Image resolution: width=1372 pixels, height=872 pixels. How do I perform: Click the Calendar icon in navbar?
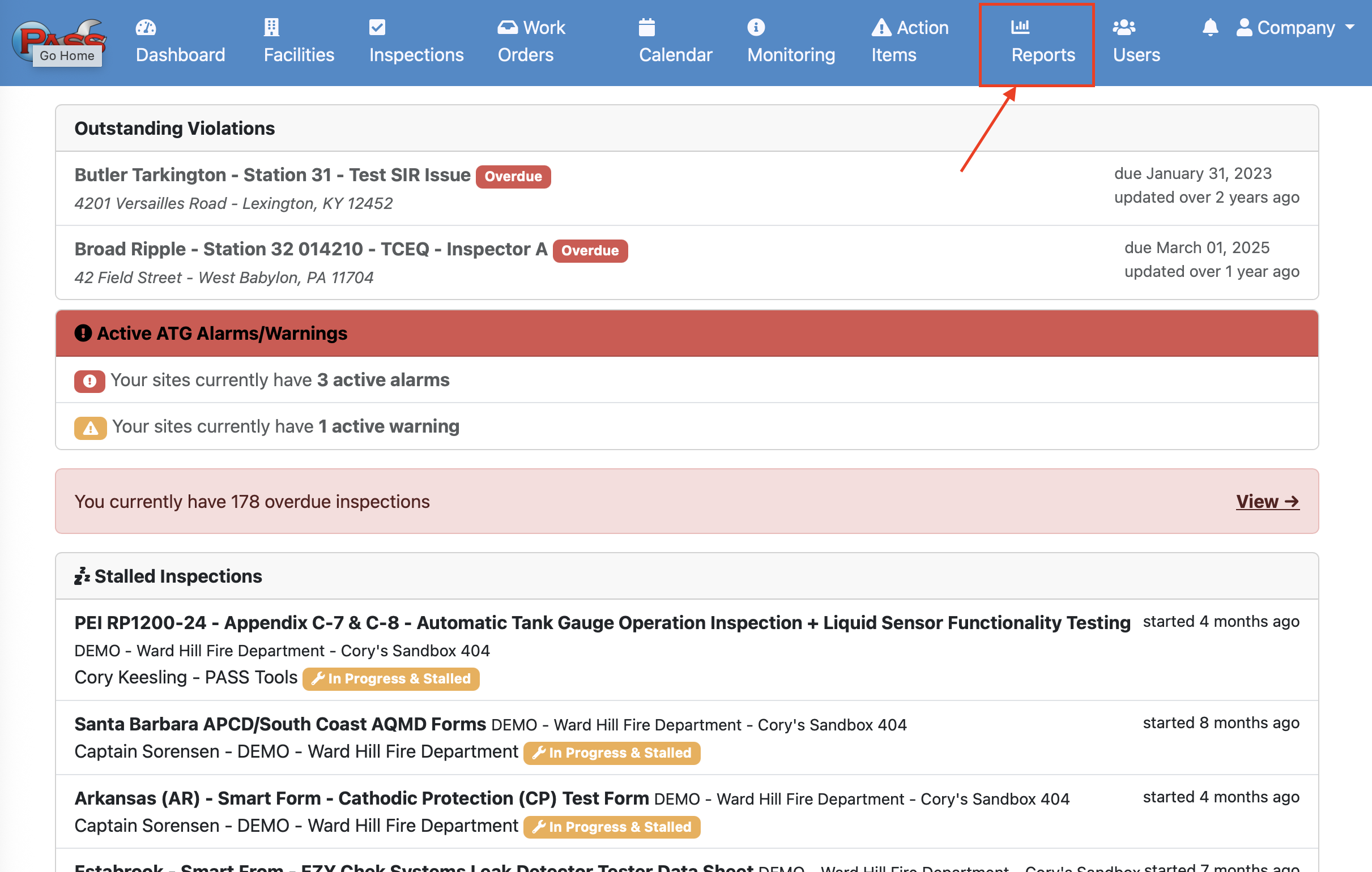(647, 27)
